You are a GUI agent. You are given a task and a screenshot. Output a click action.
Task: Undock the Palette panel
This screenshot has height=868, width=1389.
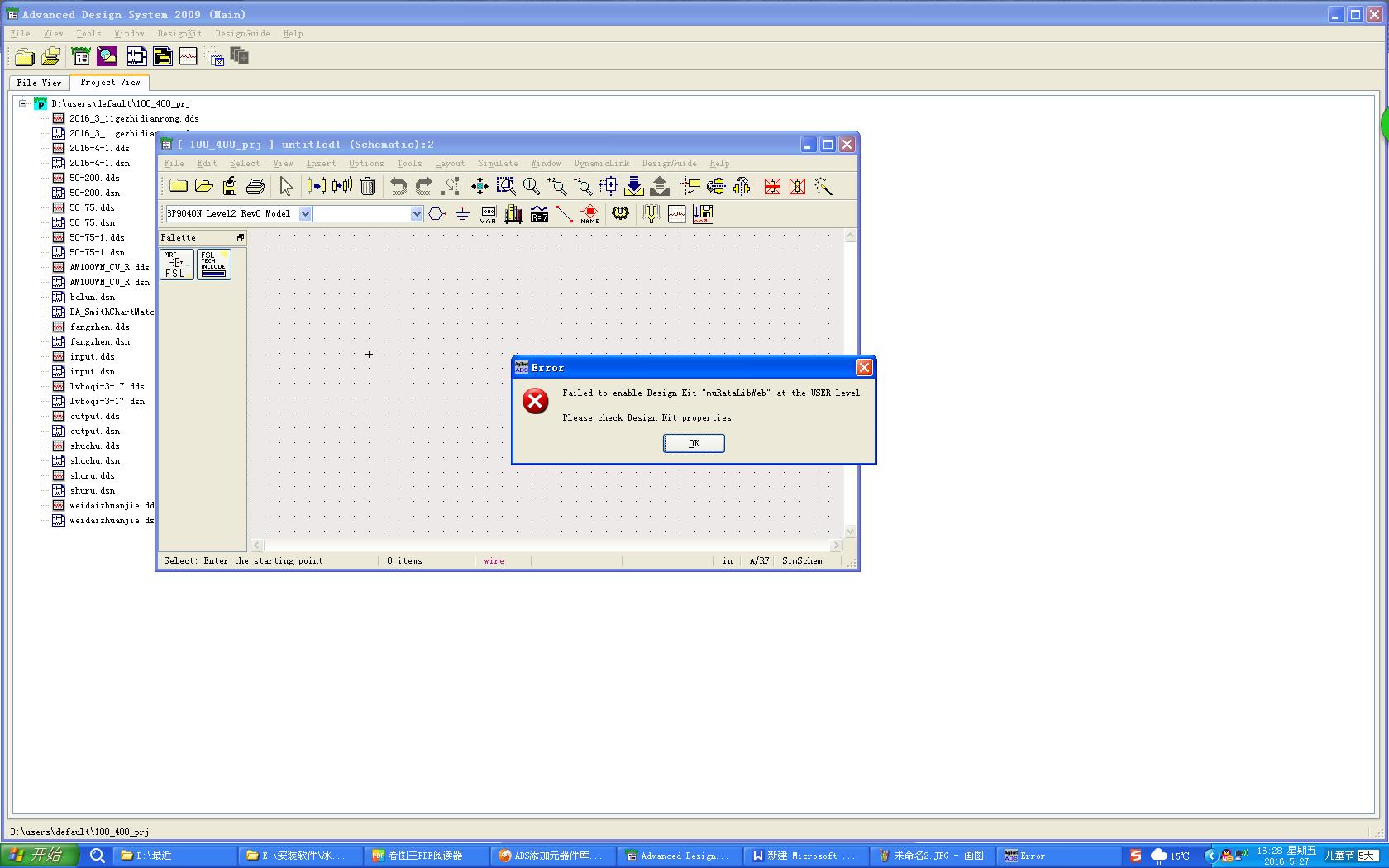(x=240, y=237)
